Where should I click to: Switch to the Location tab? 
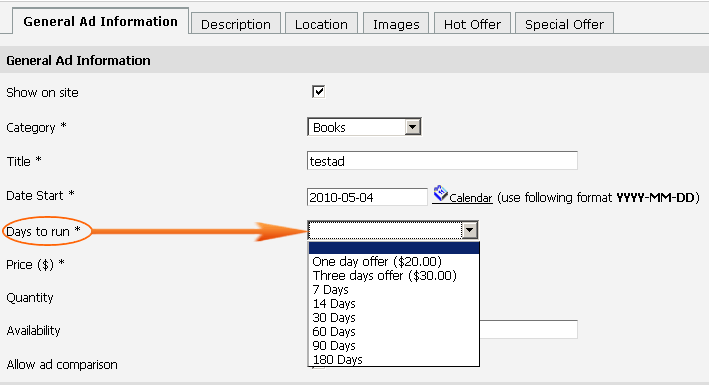(x=321, y=24)
